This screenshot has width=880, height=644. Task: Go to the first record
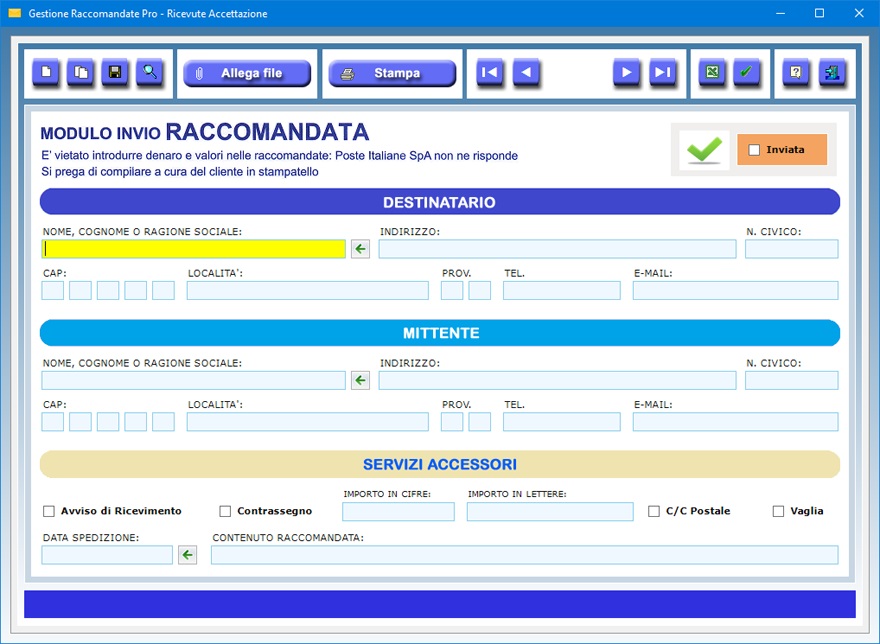click(490, 72)
